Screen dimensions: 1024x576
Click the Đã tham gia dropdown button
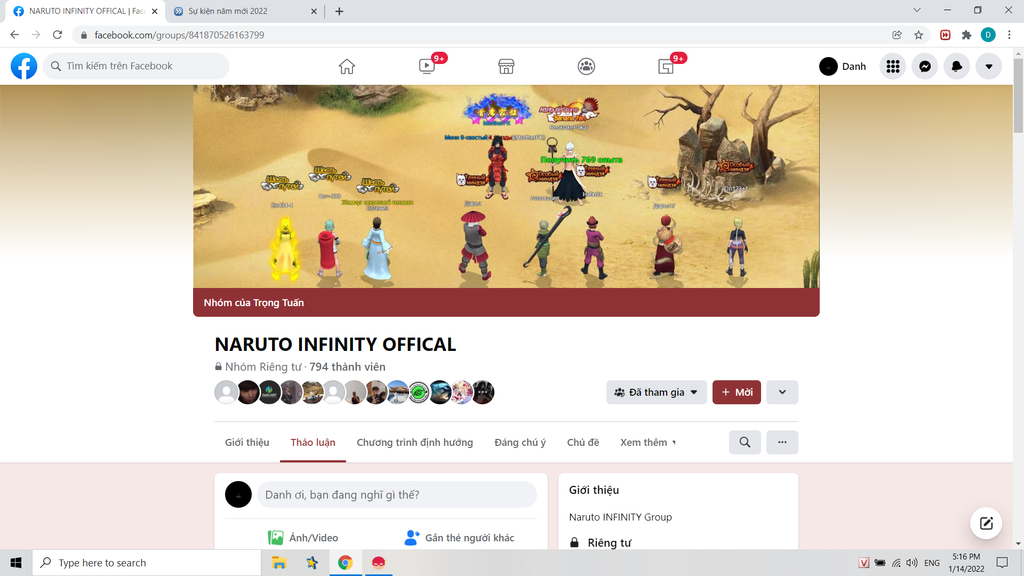coord(656,392)
